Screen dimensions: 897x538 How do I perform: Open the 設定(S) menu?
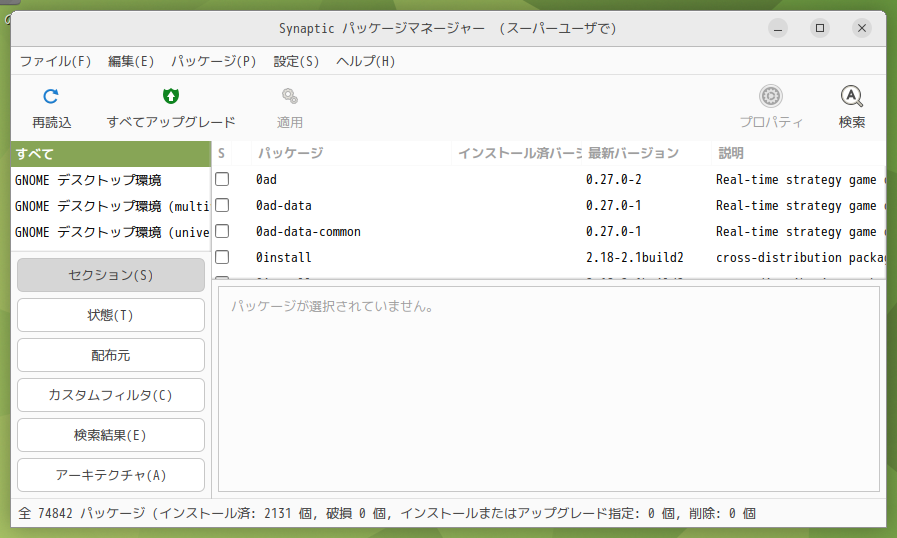click(x=296, y=61)
